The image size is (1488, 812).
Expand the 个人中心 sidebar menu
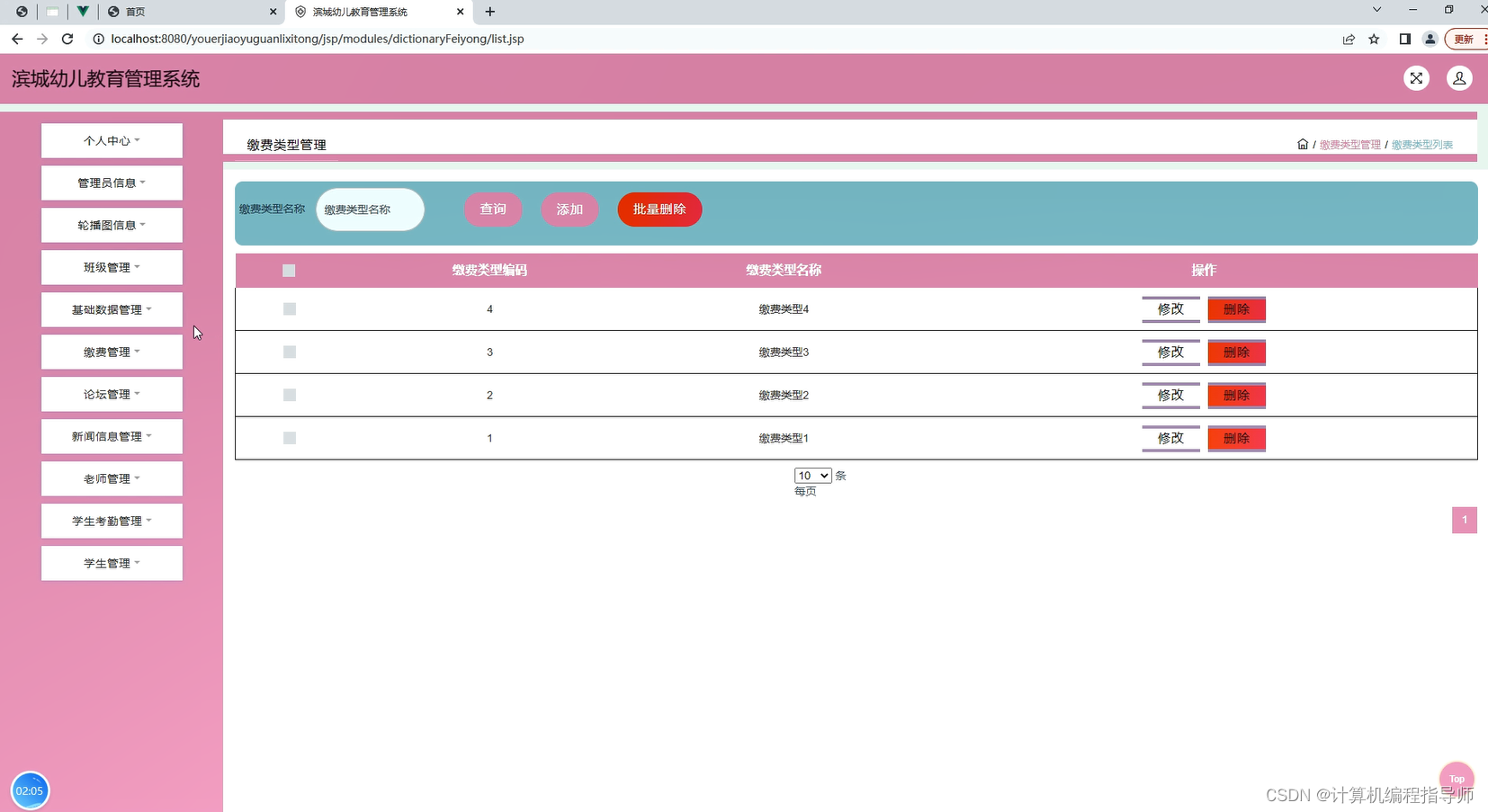(x=112, y=141)
